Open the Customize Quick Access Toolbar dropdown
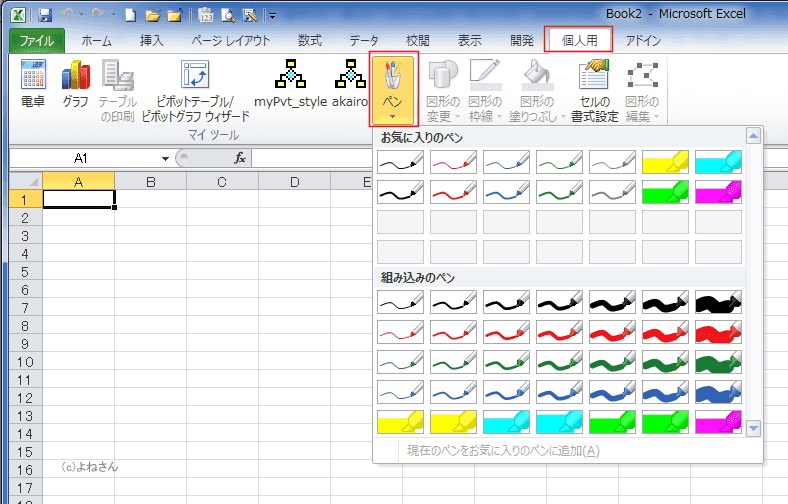Image resolution: width=788 pixels, height=504 pixels. (x=273, y=16)
